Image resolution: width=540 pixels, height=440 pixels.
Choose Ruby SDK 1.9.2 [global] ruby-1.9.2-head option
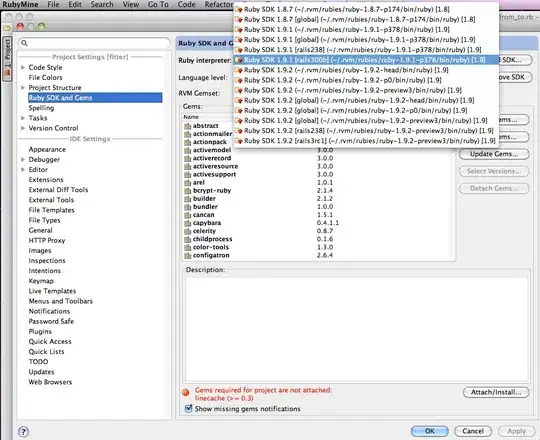366,100
